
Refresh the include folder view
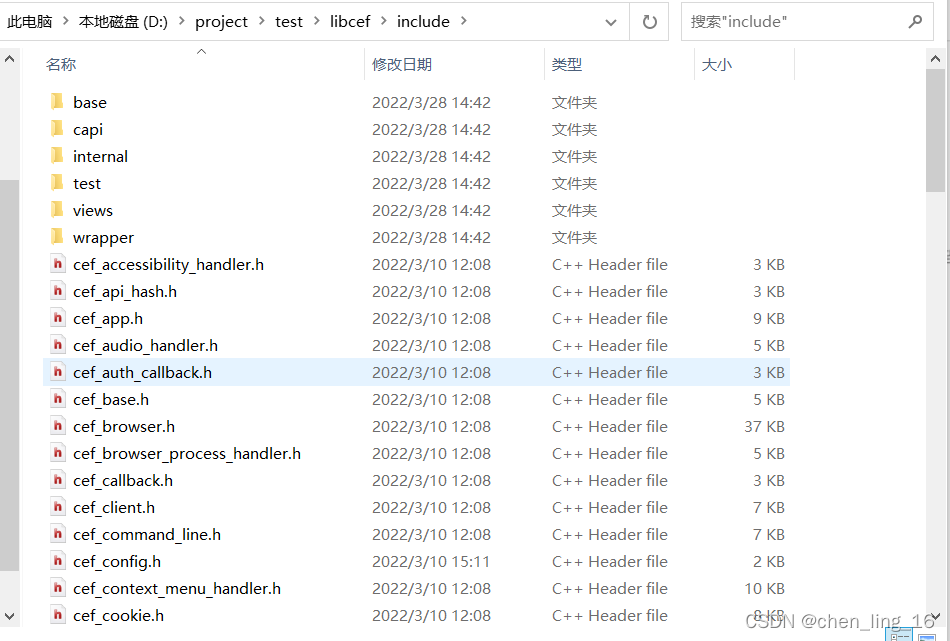649,22
